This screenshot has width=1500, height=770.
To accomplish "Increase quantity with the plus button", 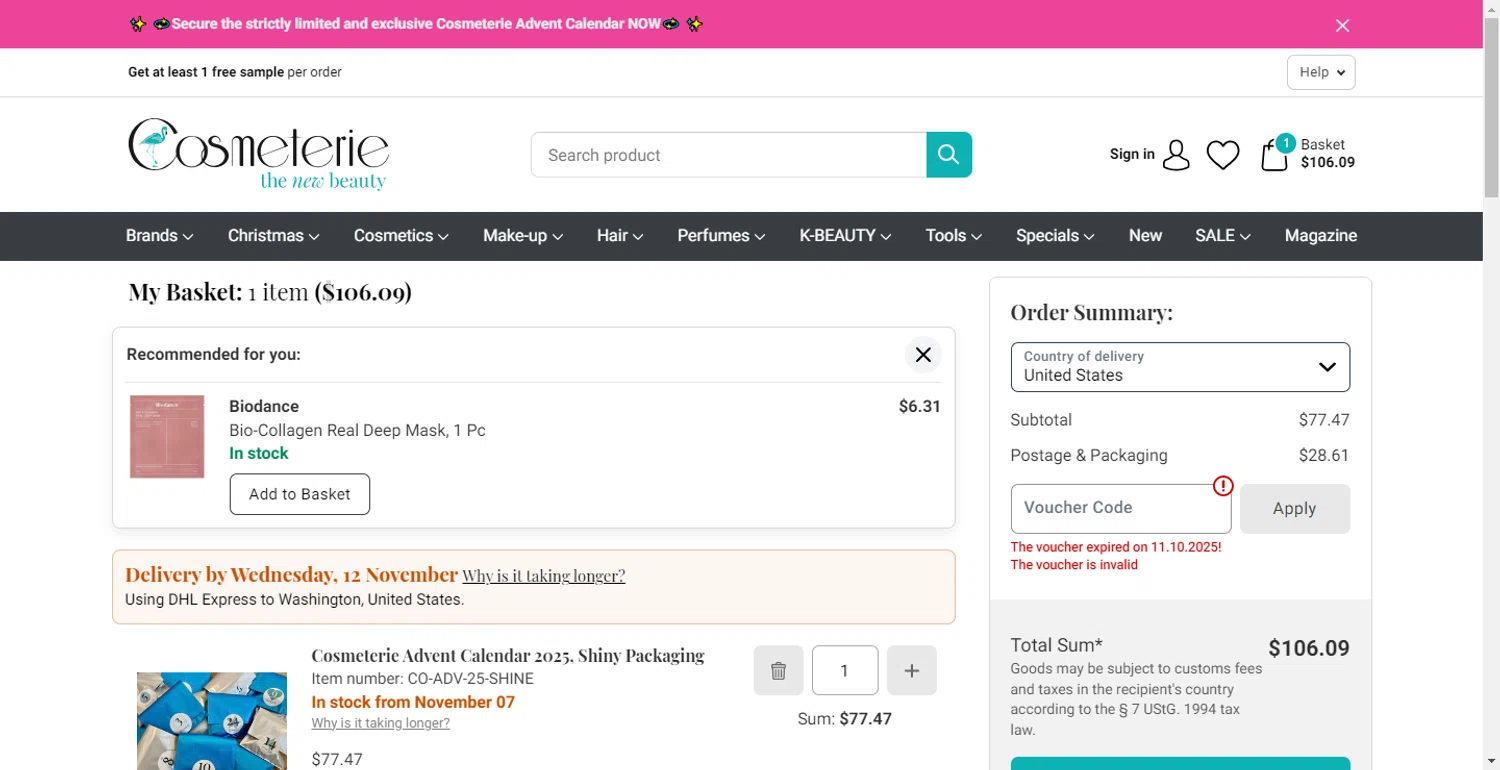I will [912, 670].
